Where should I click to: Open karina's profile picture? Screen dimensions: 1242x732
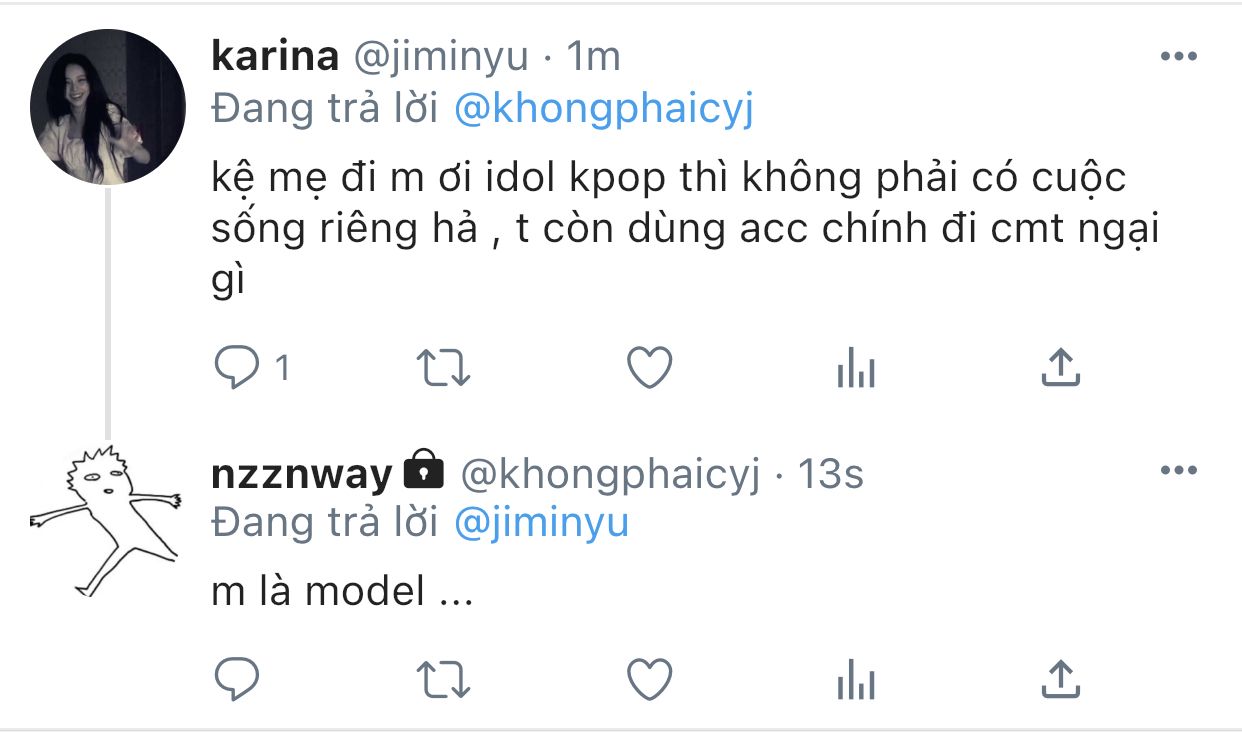(108, 107)
